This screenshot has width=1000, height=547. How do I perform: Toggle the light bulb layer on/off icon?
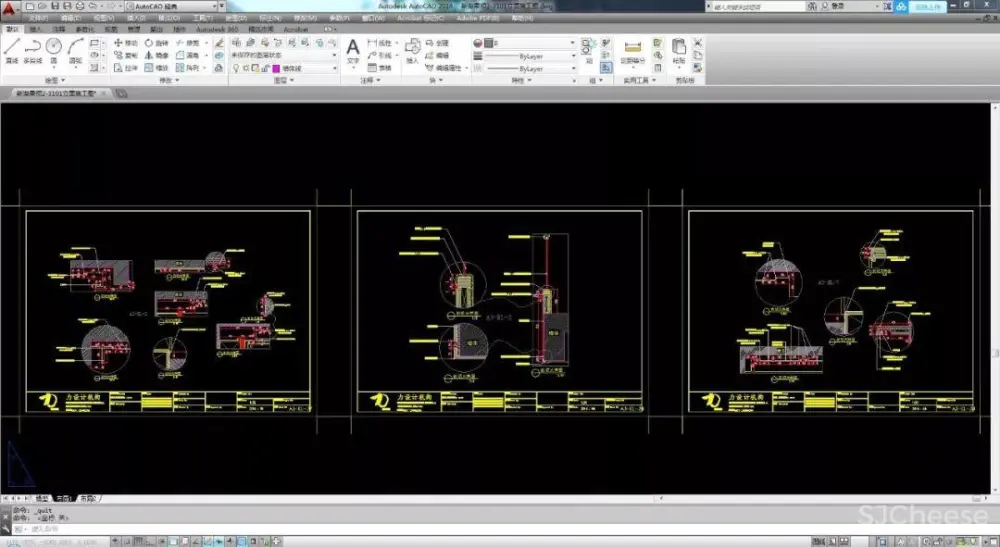235,68
